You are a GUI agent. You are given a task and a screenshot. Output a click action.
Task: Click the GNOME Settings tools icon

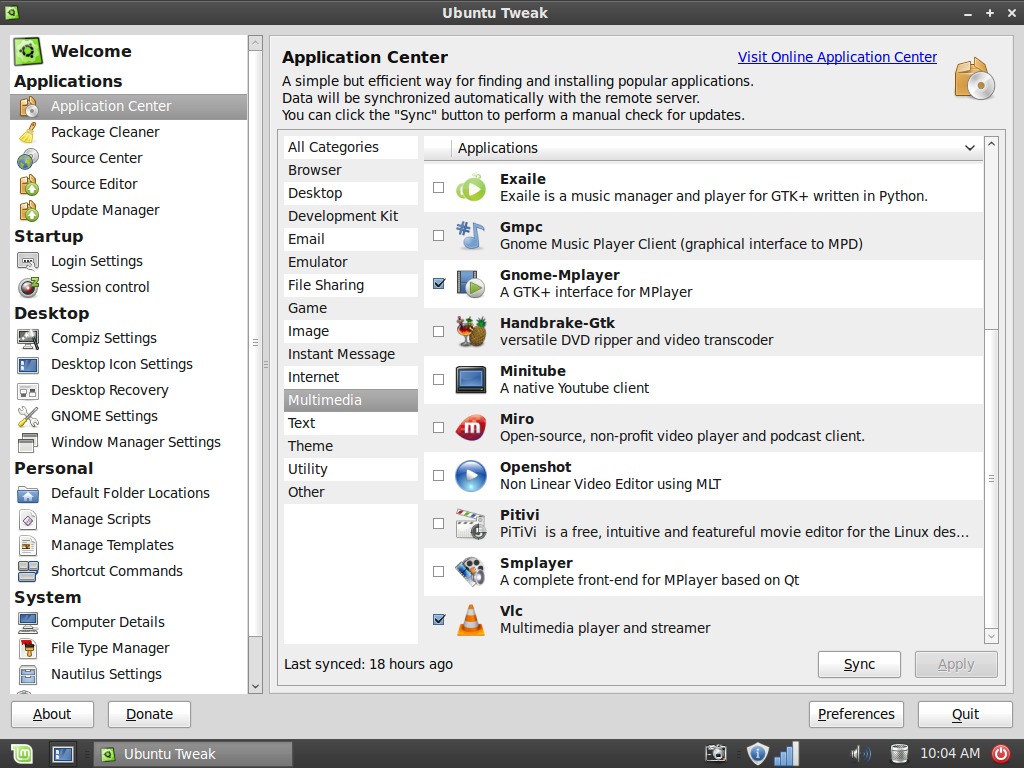[x=28, y=417]
